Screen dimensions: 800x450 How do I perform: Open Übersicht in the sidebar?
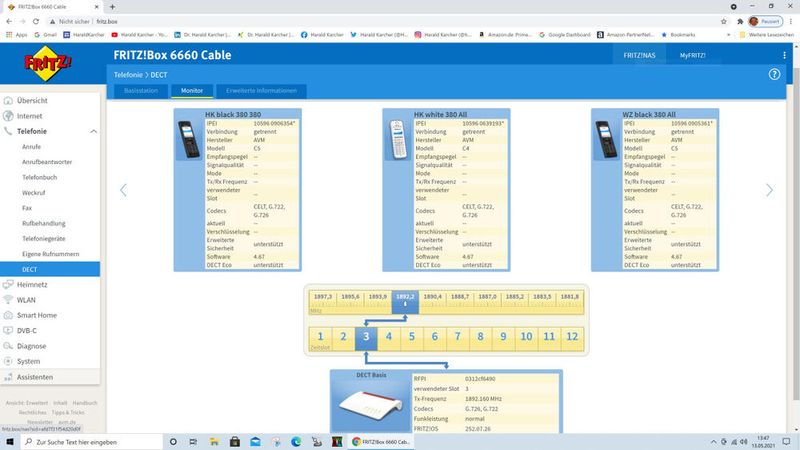(x=32, y=101)
